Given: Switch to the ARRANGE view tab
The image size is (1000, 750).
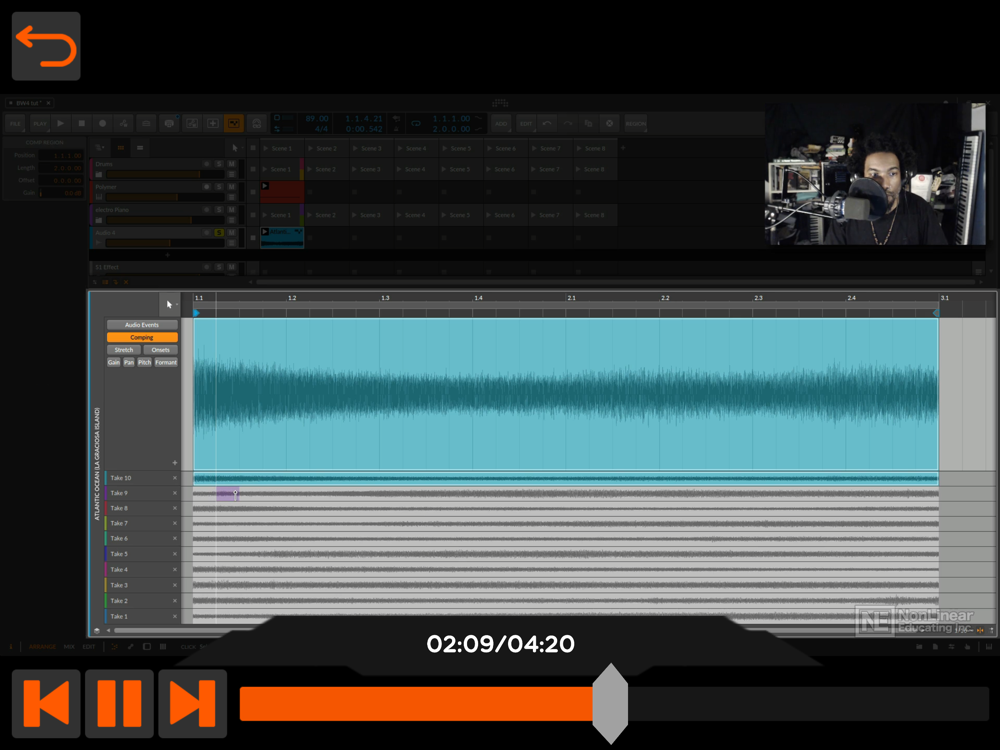Looking at the screenshot, I should [x=43, y=647].
